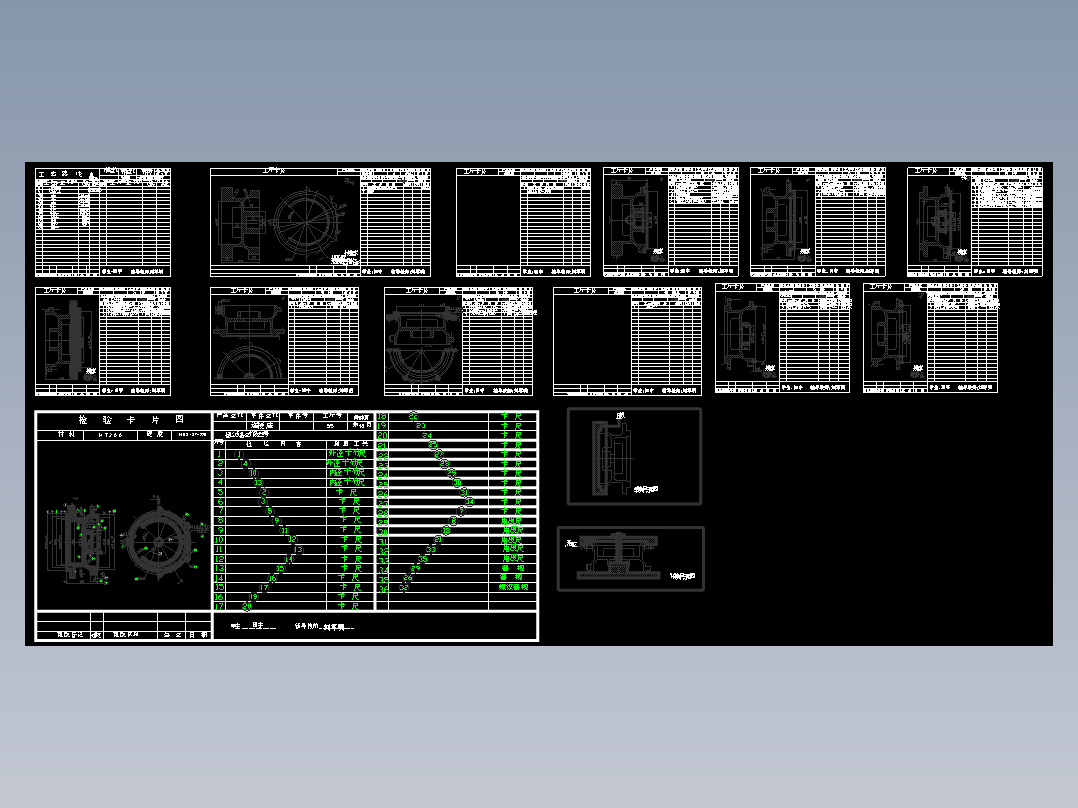Click circled number 22 in row 18
This screenshot has width=1078, height=808.
point(413,416)
